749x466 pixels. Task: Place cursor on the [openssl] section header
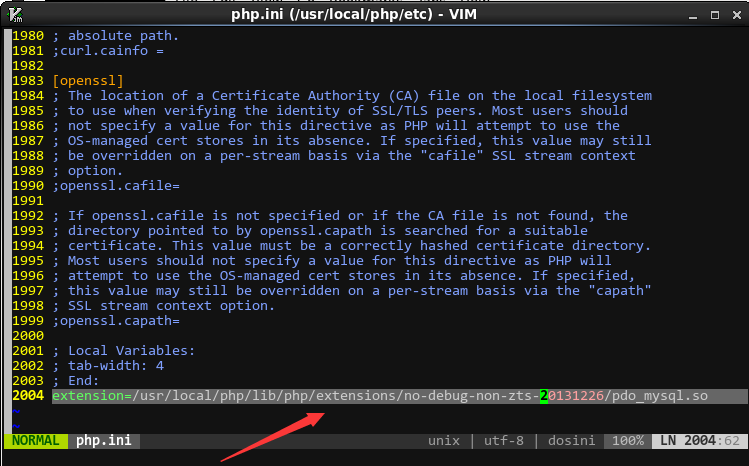coord(88,80)
